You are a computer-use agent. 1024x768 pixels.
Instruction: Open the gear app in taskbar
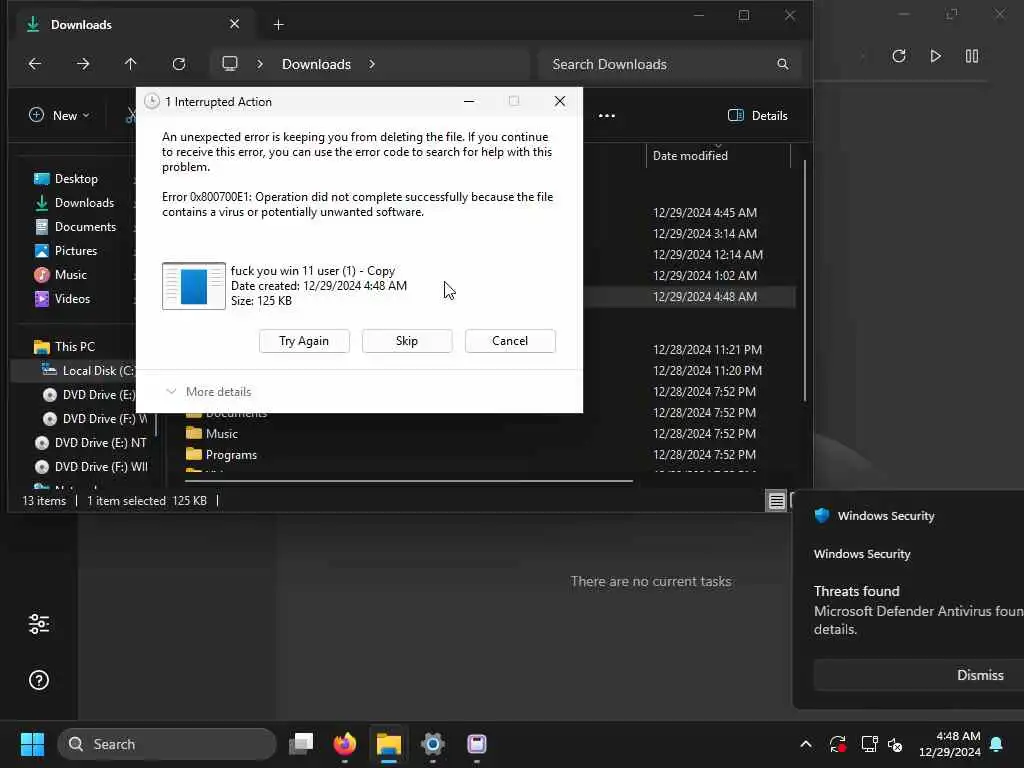click(x=432, y=744)
